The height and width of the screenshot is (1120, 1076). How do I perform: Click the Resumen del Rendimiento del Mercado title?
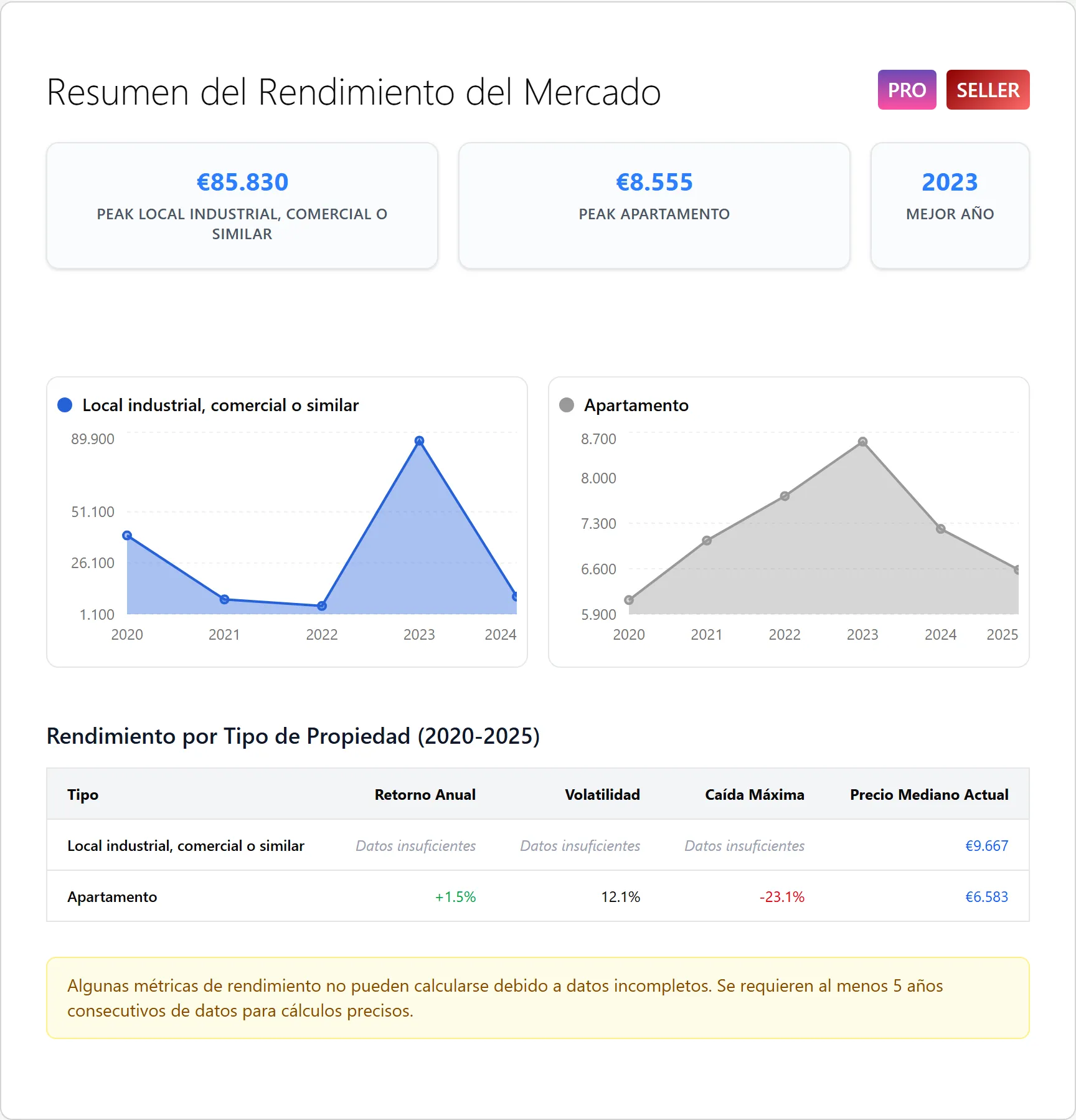(354, 92)
